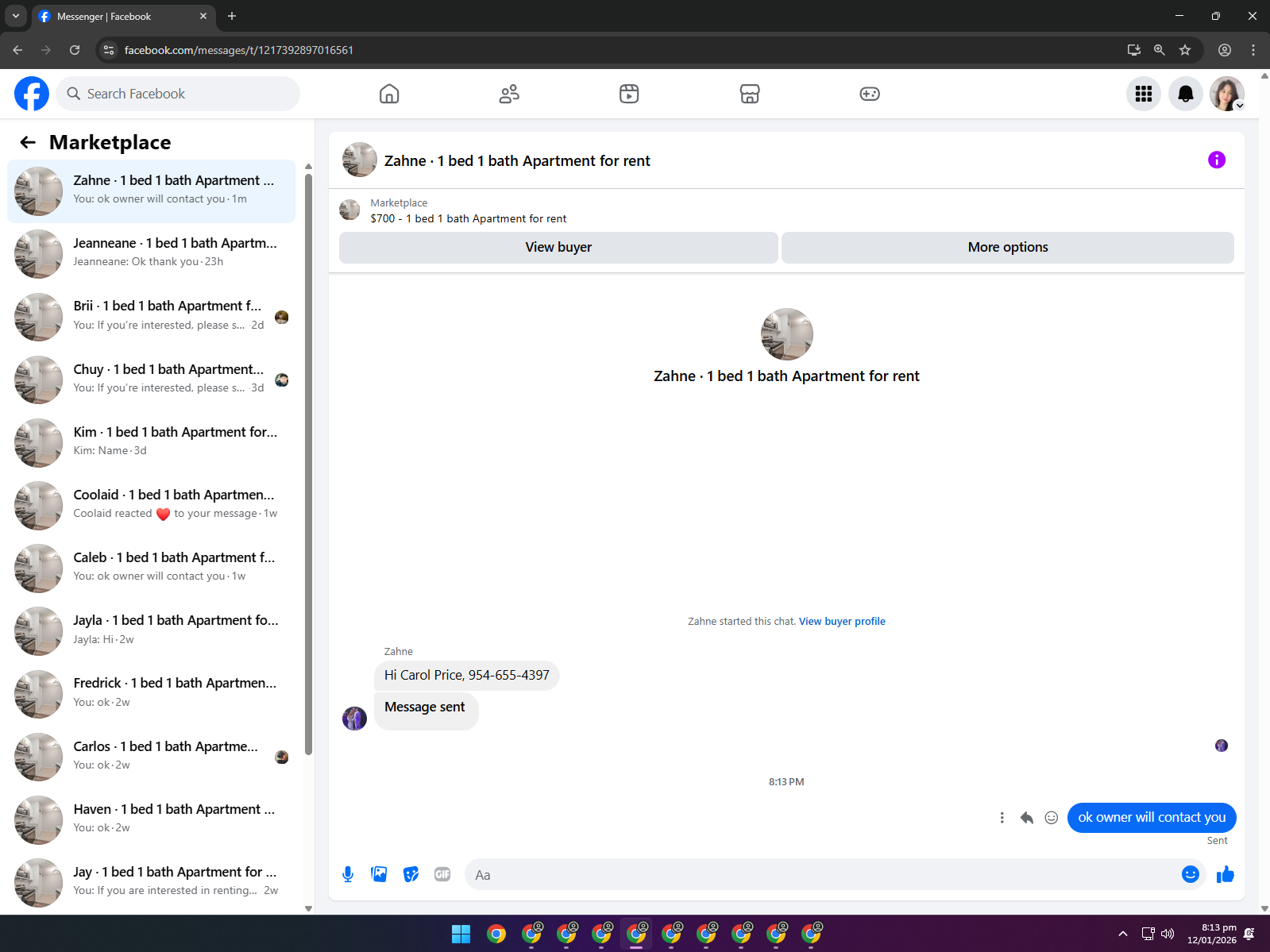Open the Facebook Home feed icon
The height and width of the screenshot is (952, 1270).
(389, 94)
